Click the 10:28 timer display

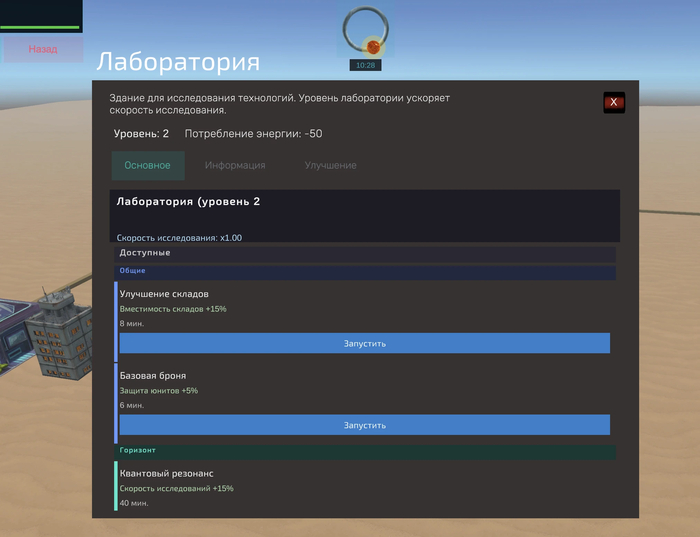click(x=366, y=65)
